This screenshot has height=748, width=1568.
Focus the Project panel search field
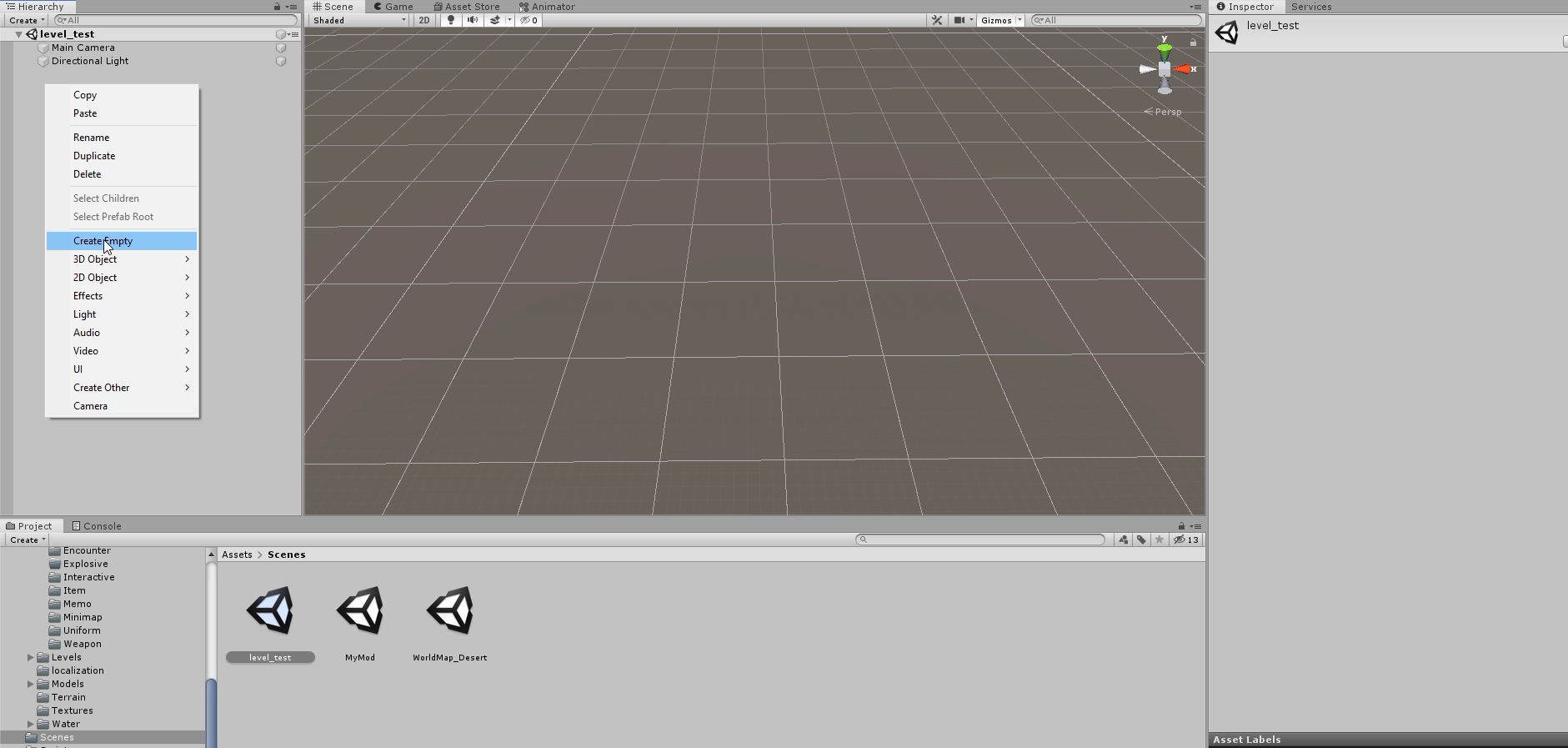click(980, 540)
